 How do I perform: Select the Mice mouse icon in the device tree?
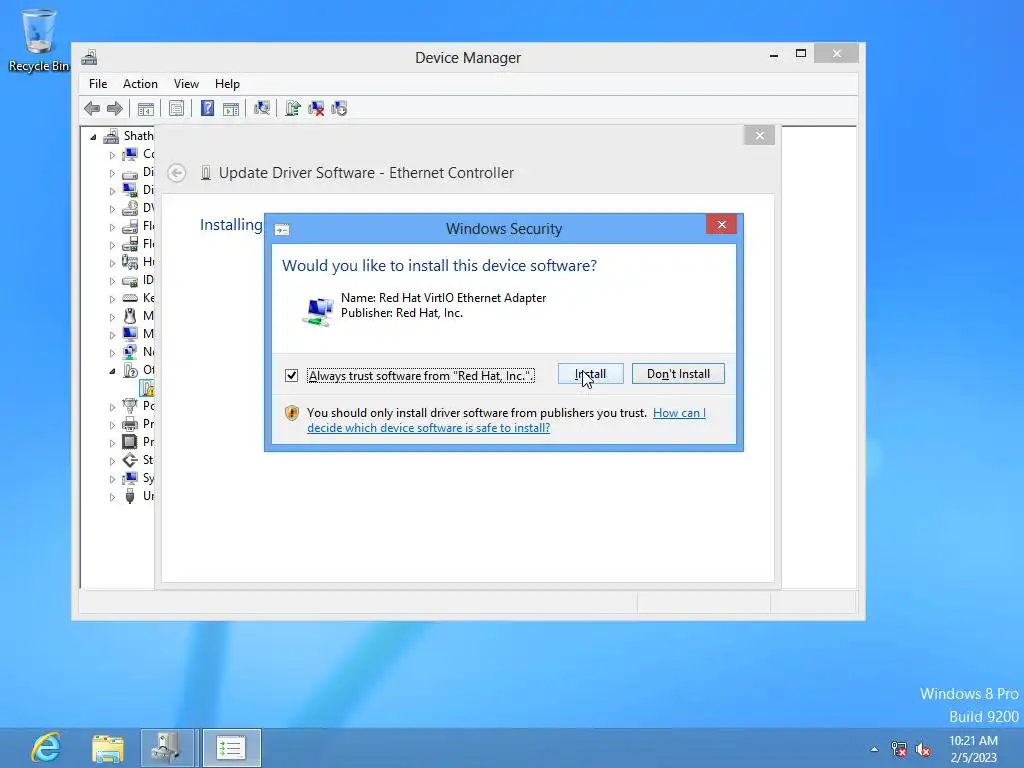point(130,316)
